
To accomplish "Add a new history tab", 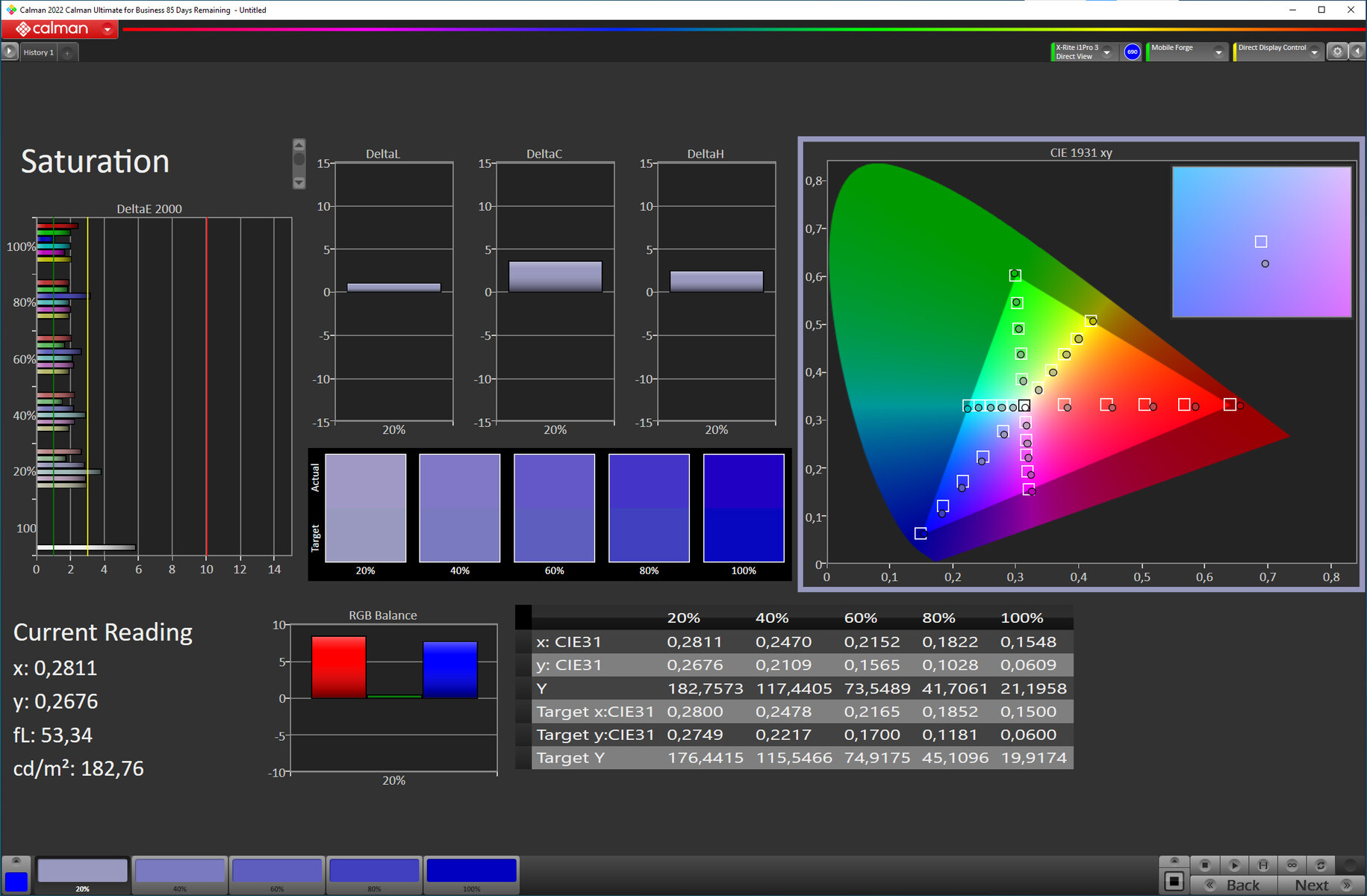I will pos(67,52).
